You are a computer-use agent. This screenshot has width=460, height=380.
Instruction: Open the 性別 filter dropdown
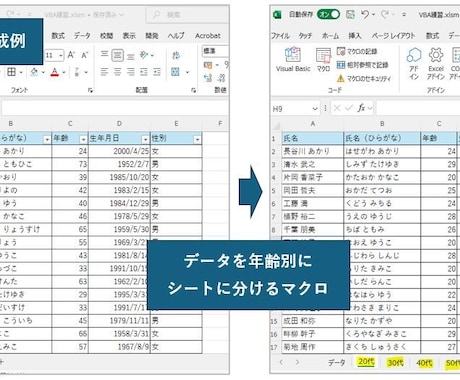(x=197, y=139)
